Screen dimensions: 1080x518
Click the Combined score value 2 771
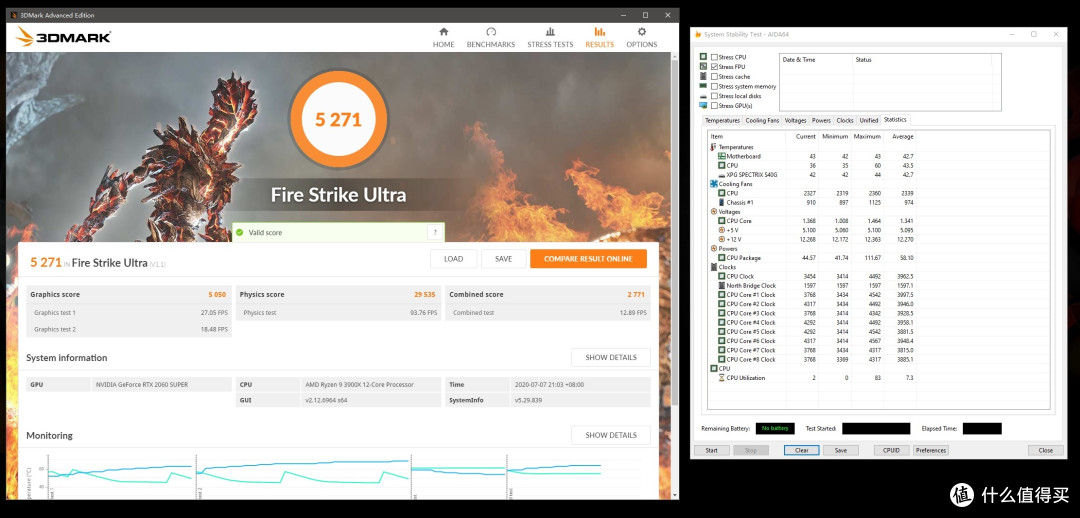click(x=636, y=294)
